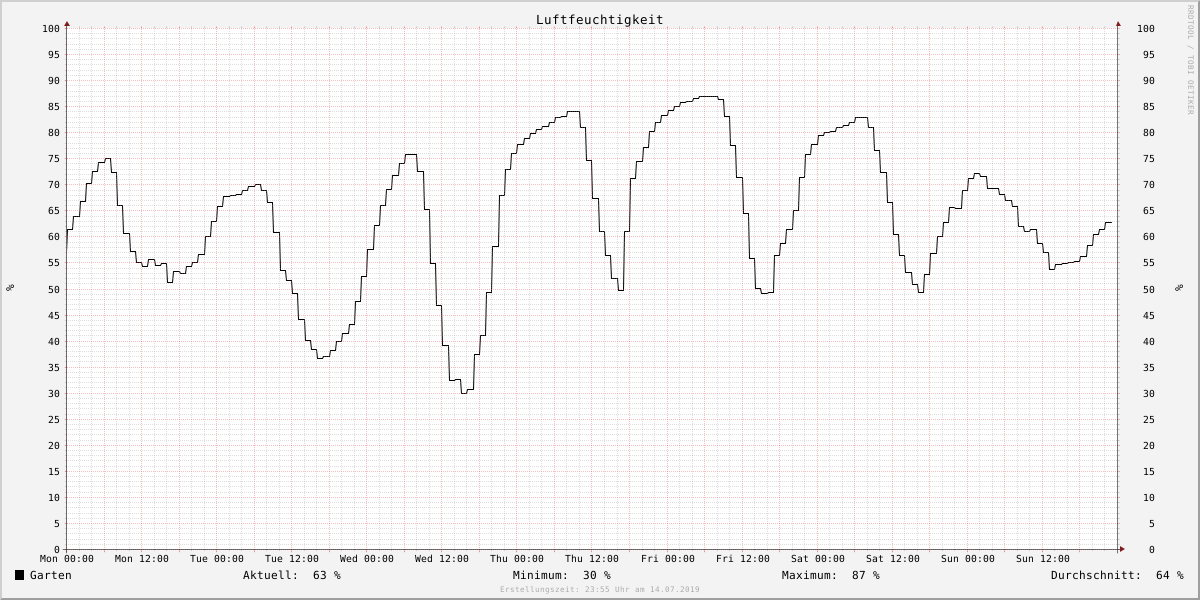Click the percent unit symbol on left axis
This screenshot has height=600, width=1200.
(10, 288)
